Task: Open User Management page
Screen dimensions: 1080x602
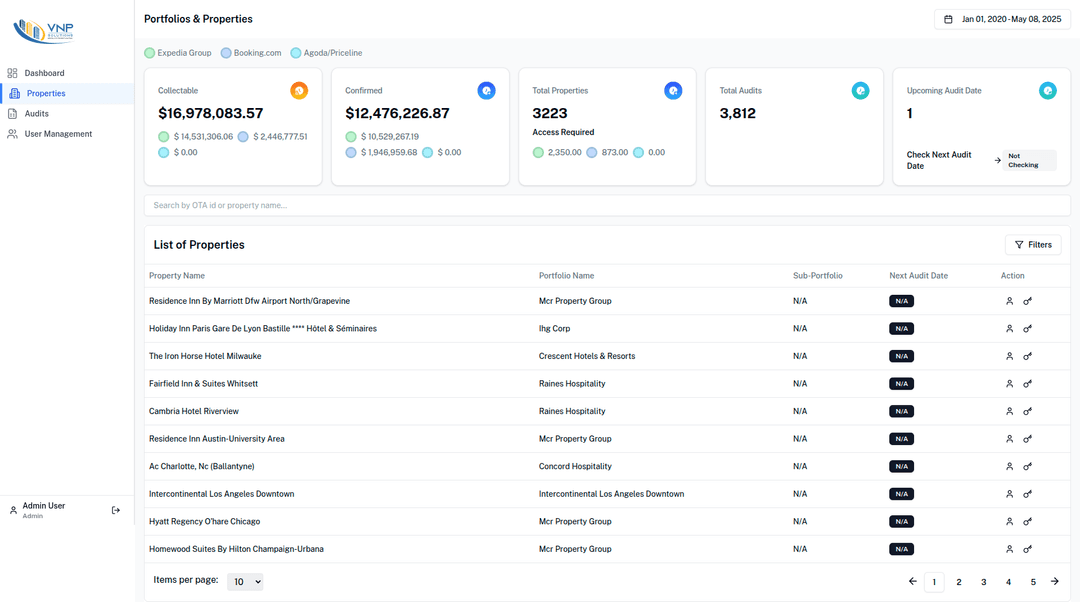Action: coord(58,134)
